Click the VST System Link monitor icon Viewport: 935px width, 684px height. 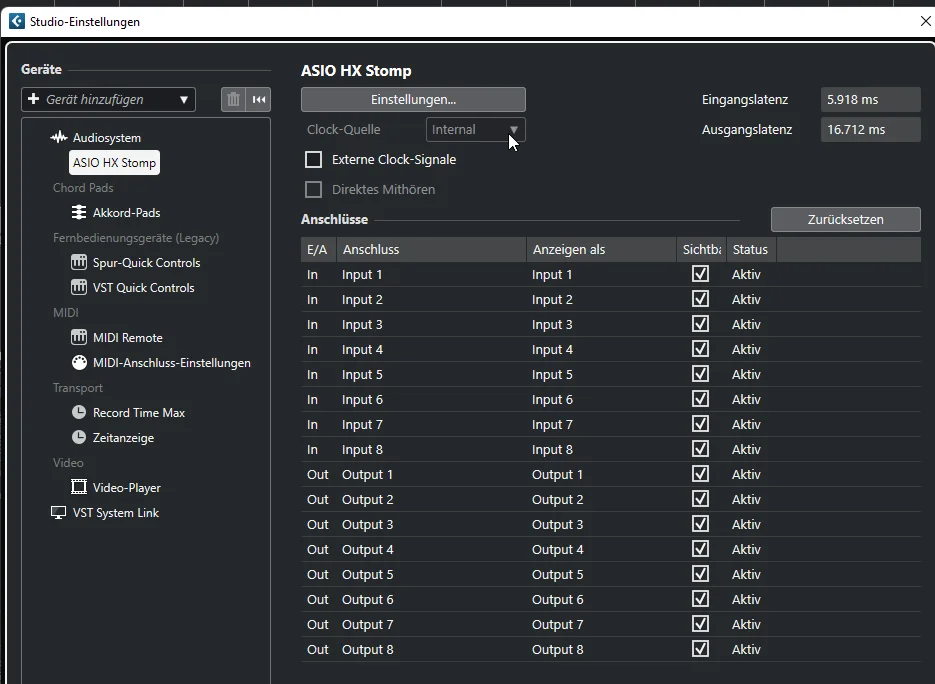click(58, 513)
